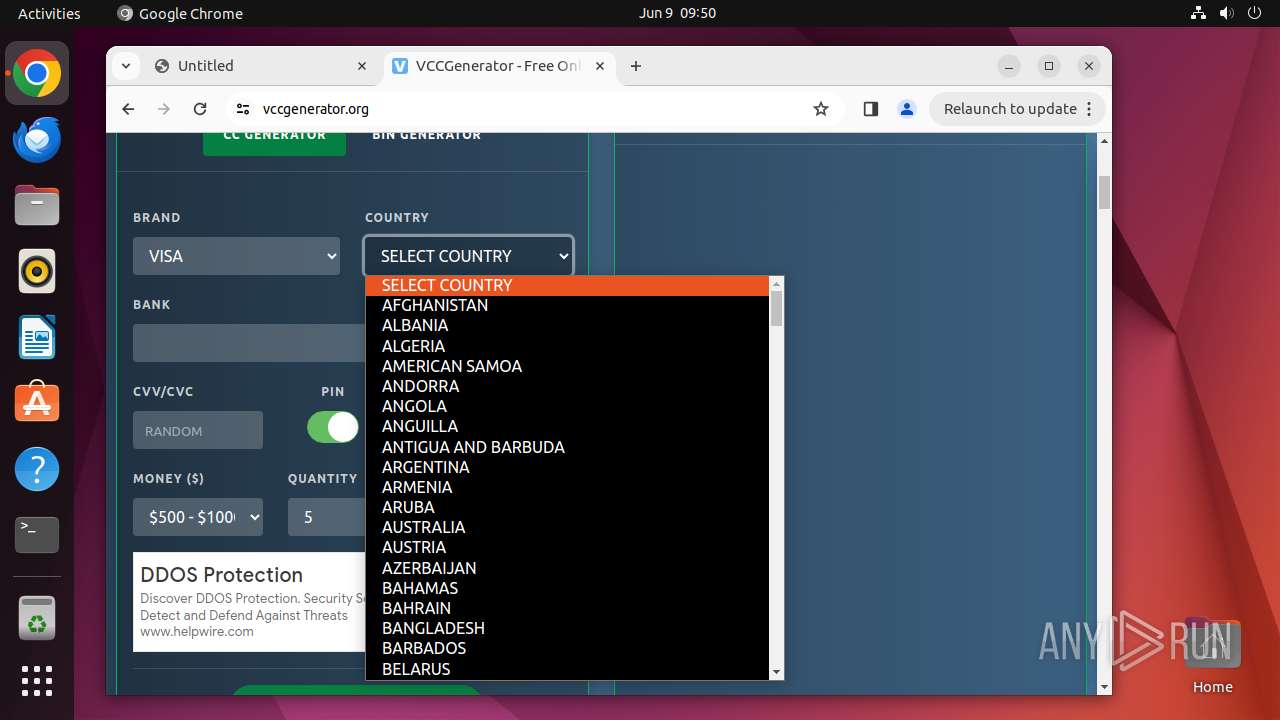Close the VCCGenerator tab
The height and width of the screenshot is (720, 1280).
click(600, 66)
